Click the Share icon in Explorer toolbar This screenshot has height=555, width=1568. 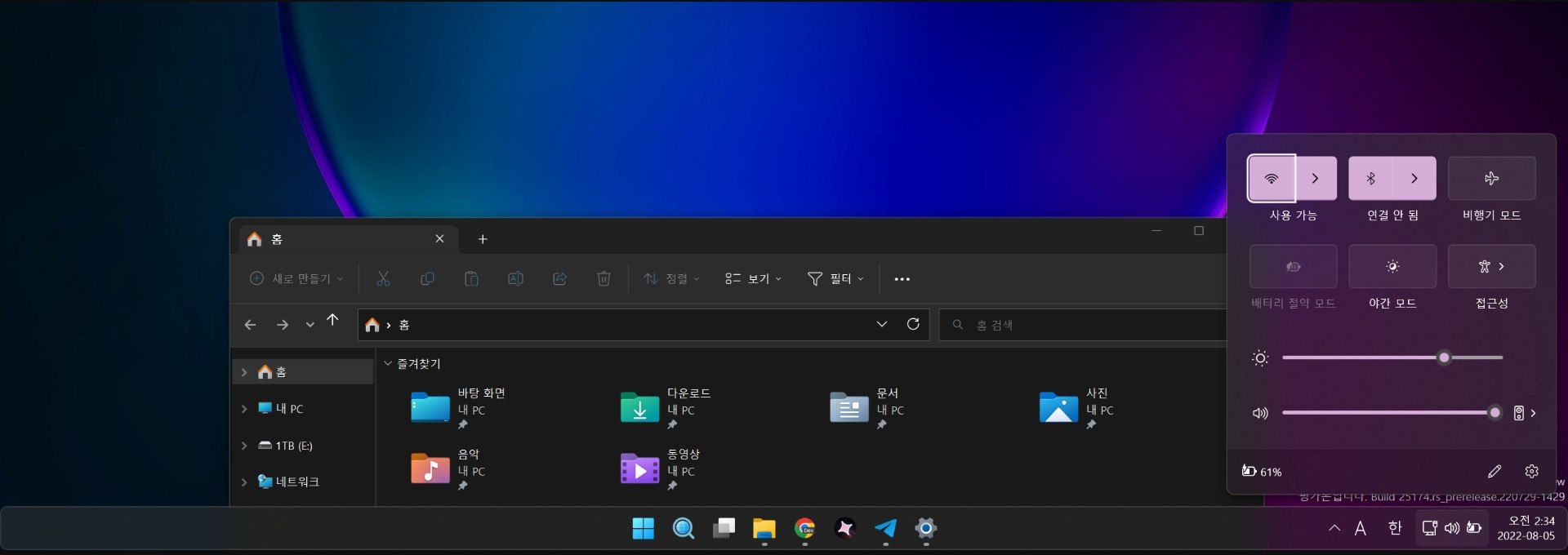pos(559,279)
